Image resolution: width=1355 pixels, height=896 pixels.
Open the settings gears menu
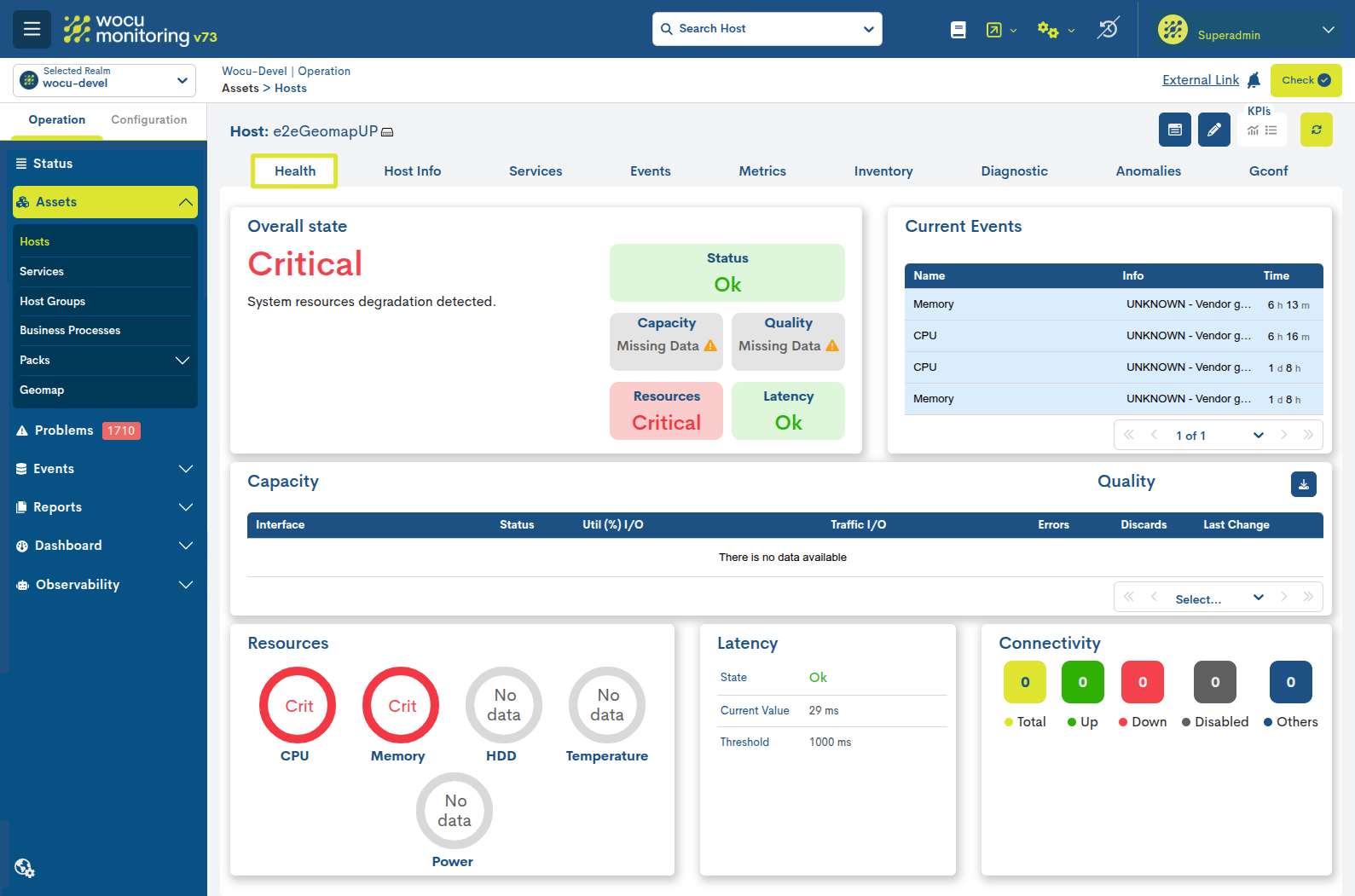(x=1056, y=30)
